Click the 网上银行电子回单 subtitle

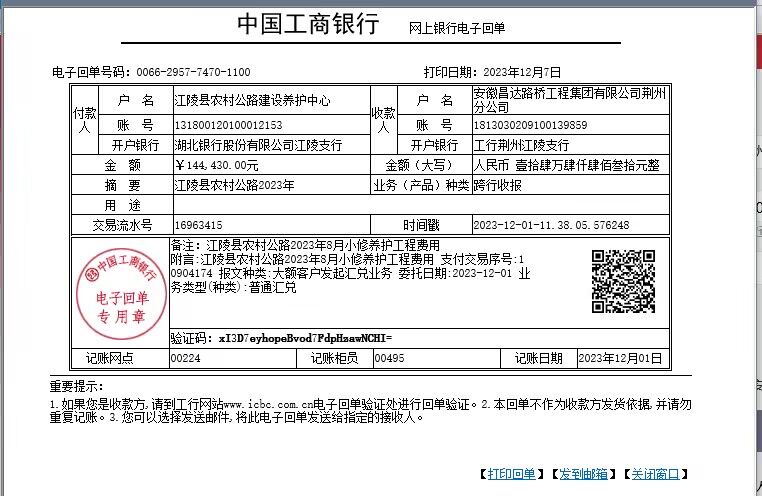pyautogui.click(x=457, y=29)
